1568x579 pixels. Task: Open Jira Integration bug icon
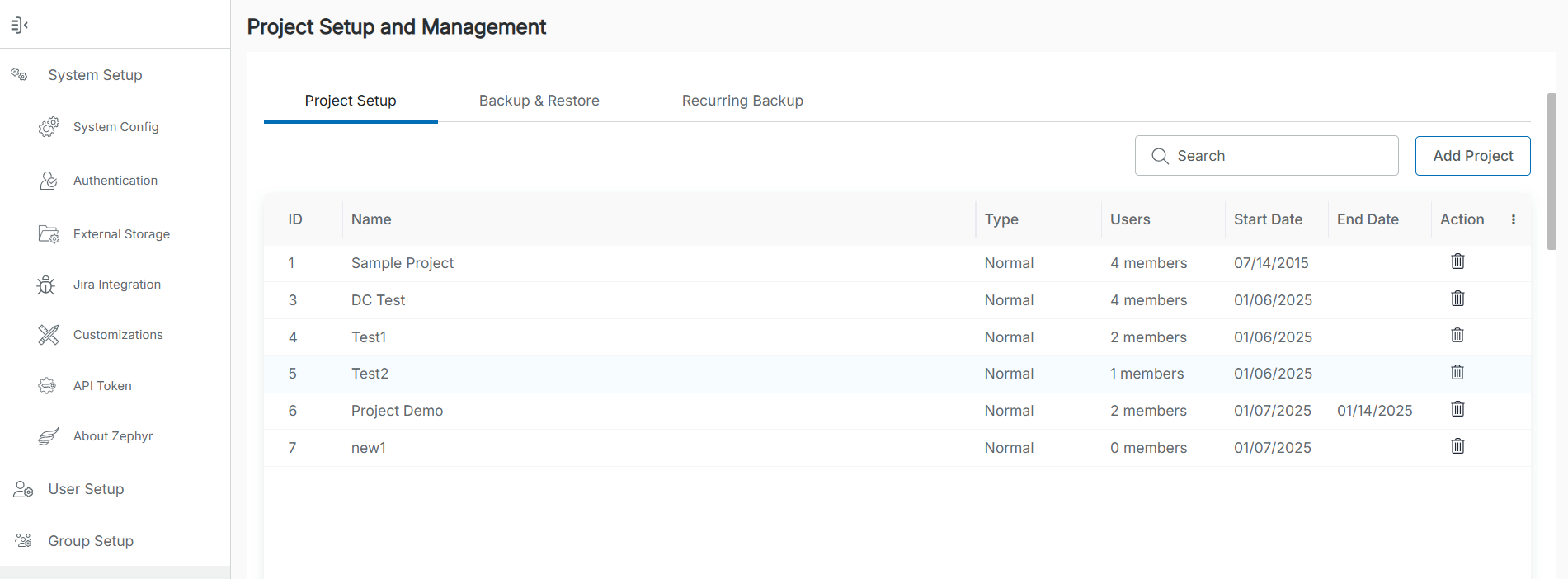tap(46, 285)
